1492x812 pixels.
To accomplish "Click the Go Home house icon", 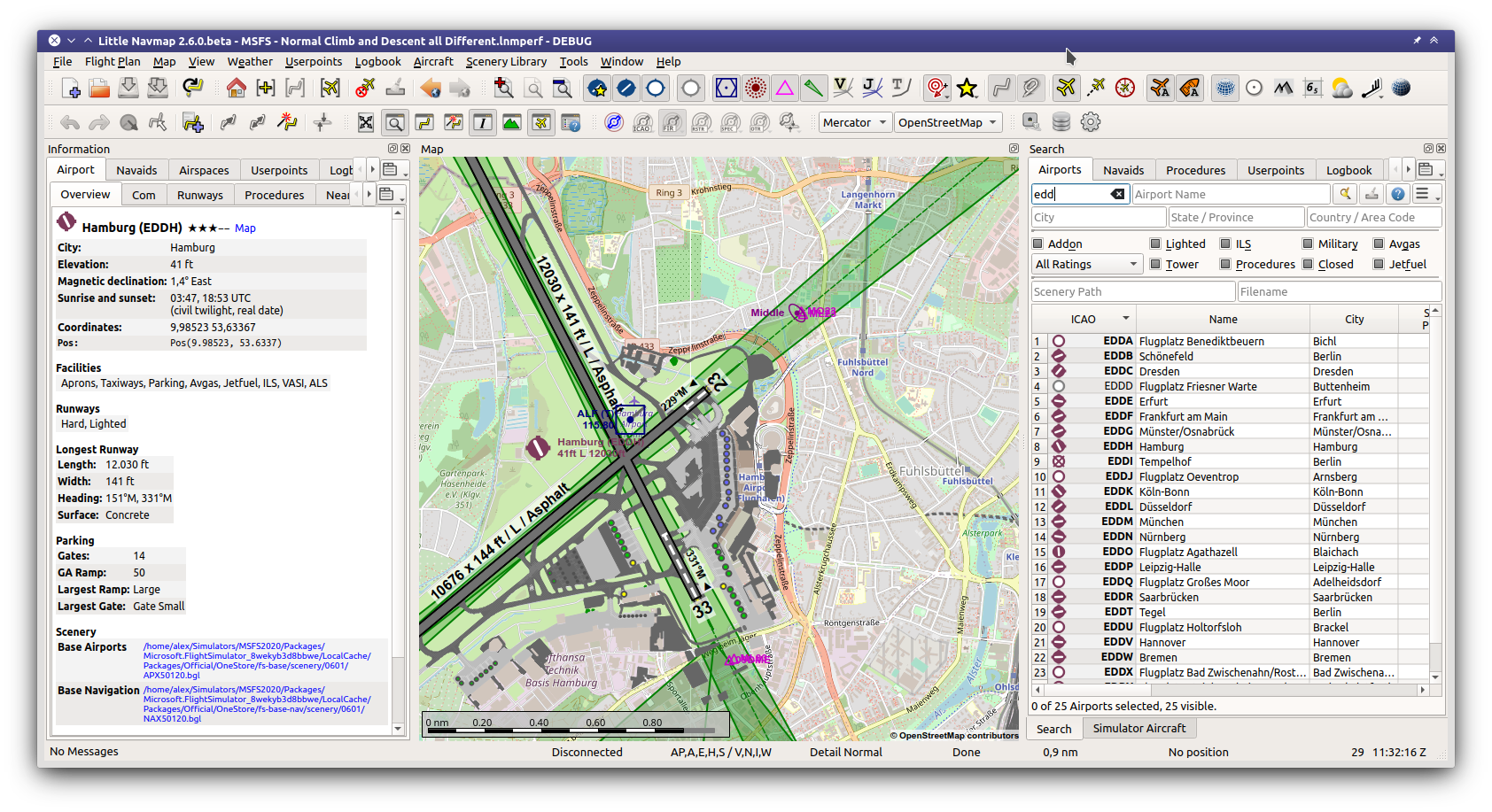I will [236, 88].
